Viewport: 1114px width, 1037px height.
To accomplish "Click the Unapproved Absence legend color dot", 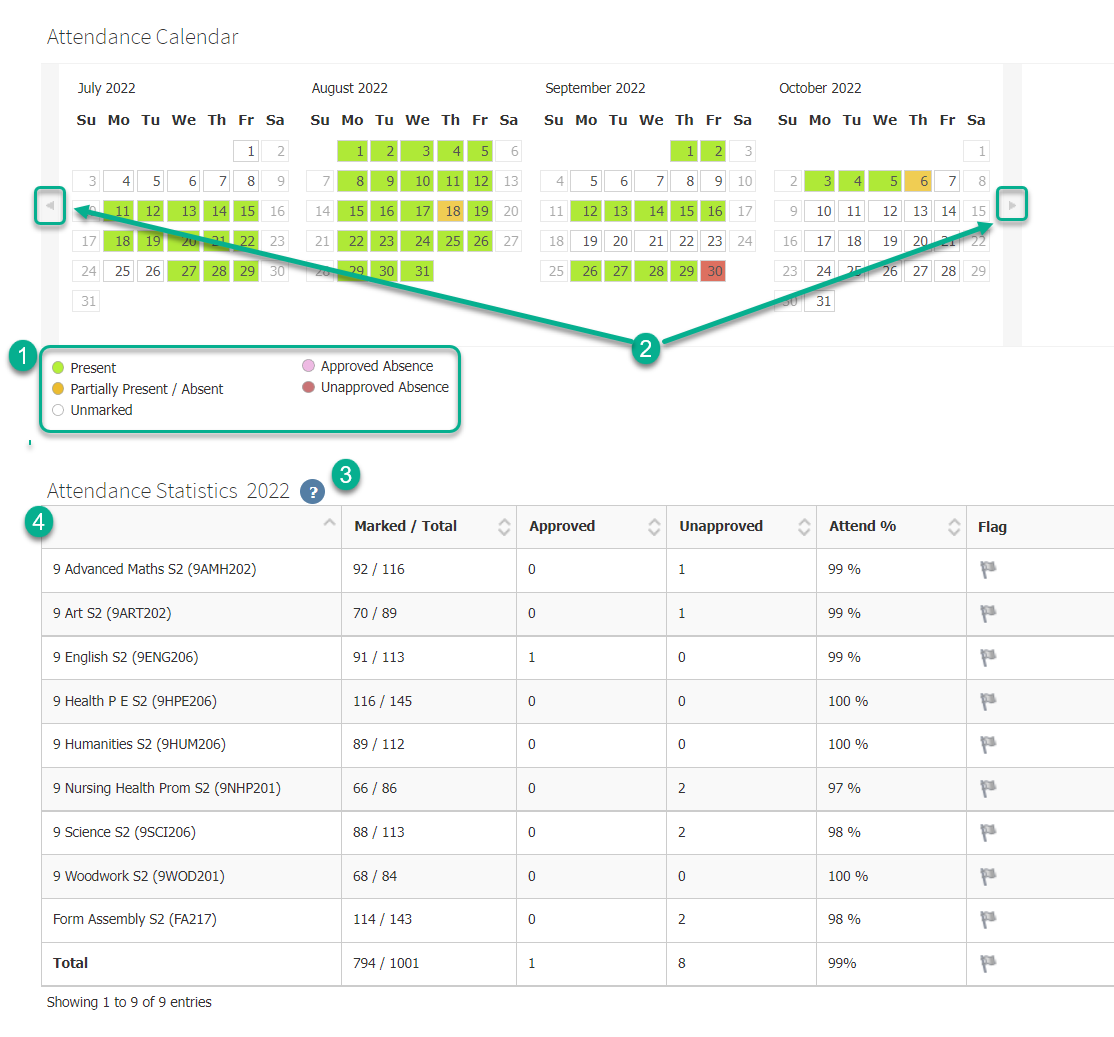I will pos(308,388).
